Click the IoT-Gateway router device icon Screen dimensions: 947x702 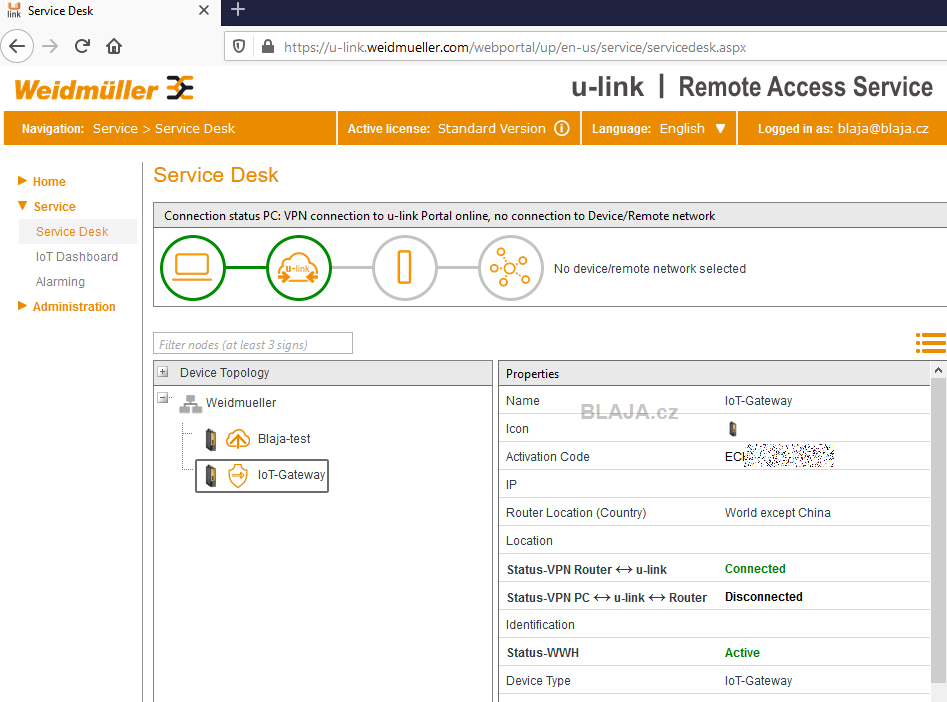(211, 476)
